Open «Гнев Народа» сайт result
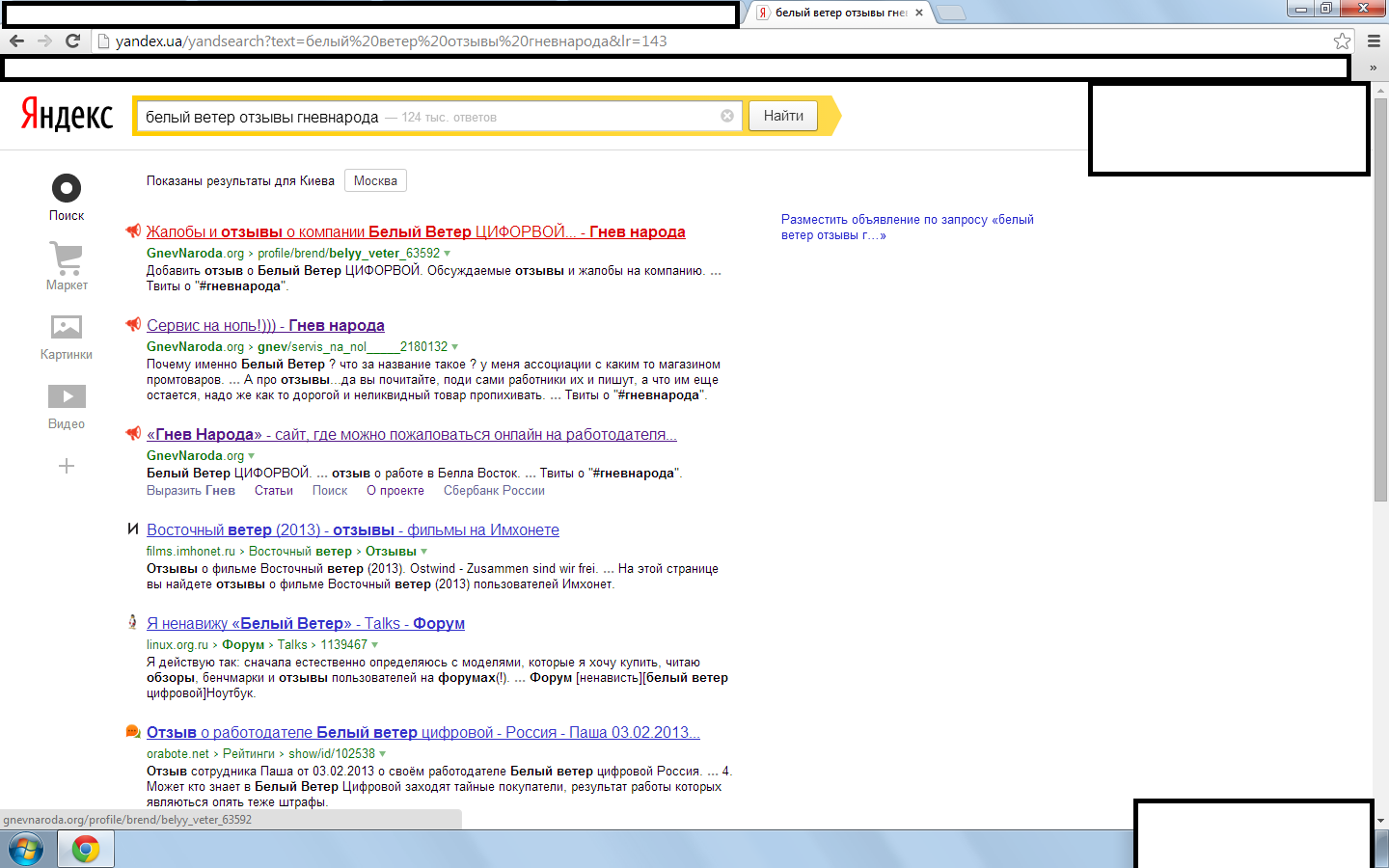The width and height of the screenshot is (1389, 868). 412,434
